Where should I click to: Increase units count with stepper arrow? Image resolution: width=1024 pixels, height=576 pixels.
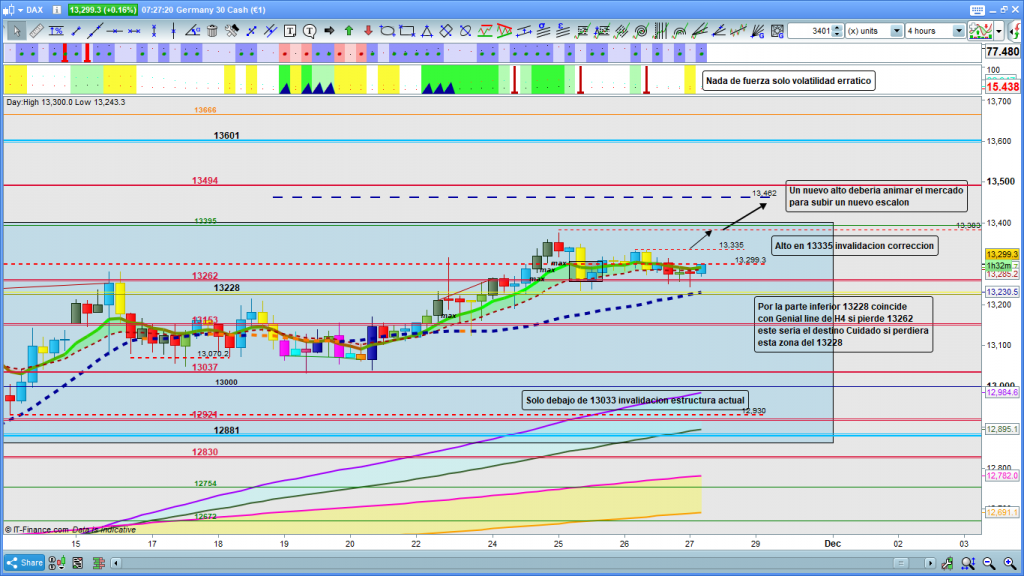pos(839,28)
